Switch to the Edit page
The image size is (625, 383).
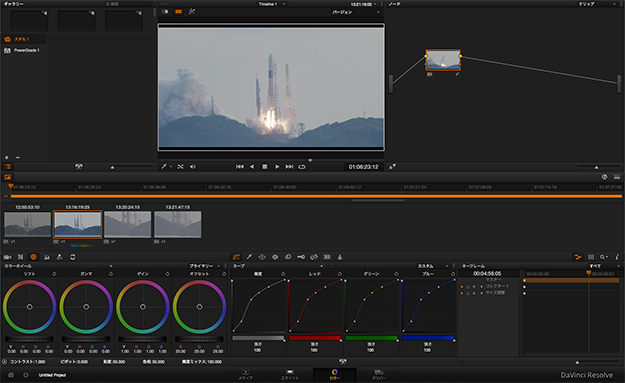click(x=290, y=375)
